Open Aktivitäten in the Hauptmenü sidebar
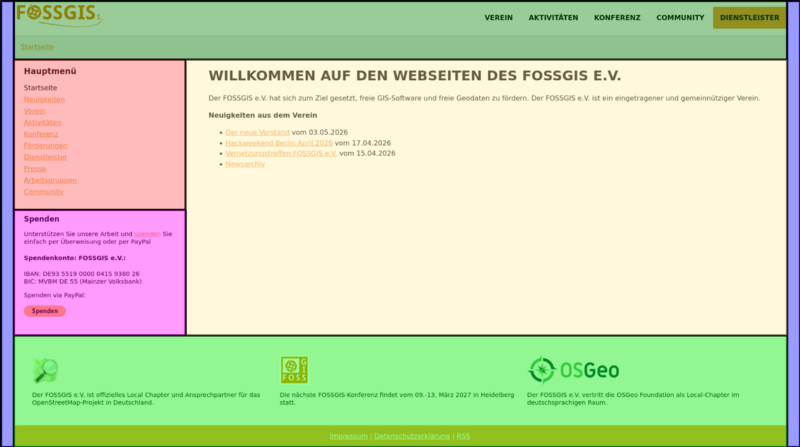 [x=42, y=122]
